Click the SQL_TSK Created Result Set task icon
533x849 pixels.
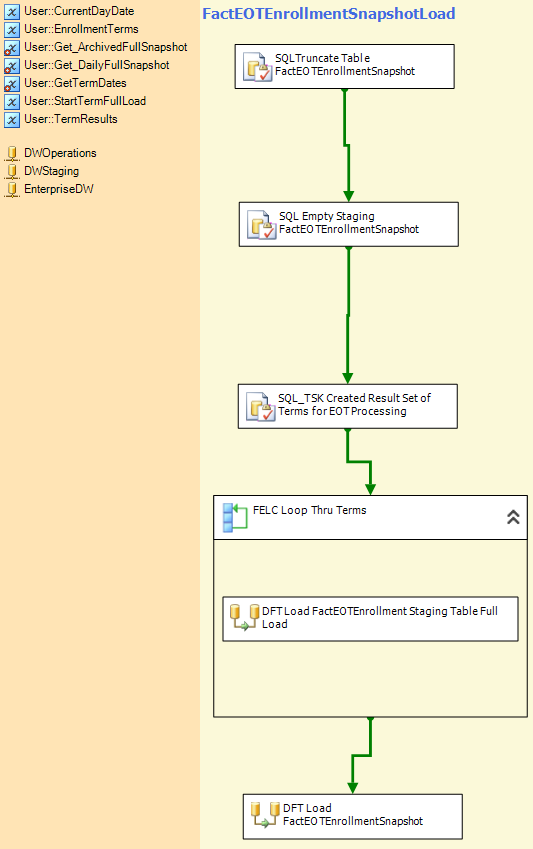(x=261, y=407)
